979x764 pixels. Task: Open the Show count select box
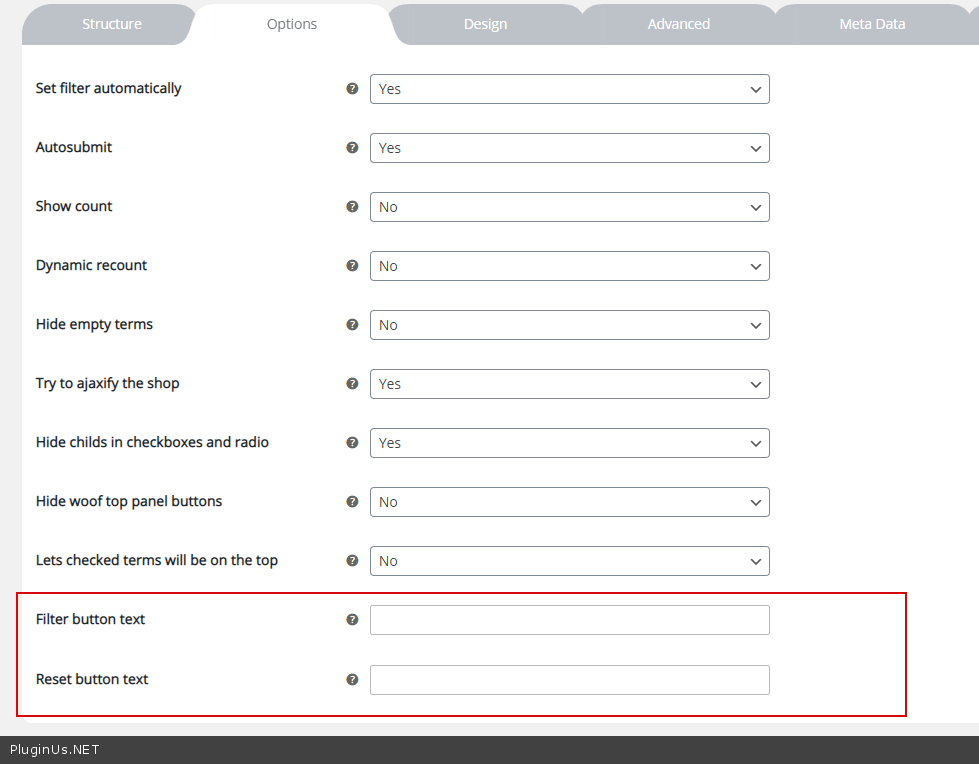[x=569, y=207]
